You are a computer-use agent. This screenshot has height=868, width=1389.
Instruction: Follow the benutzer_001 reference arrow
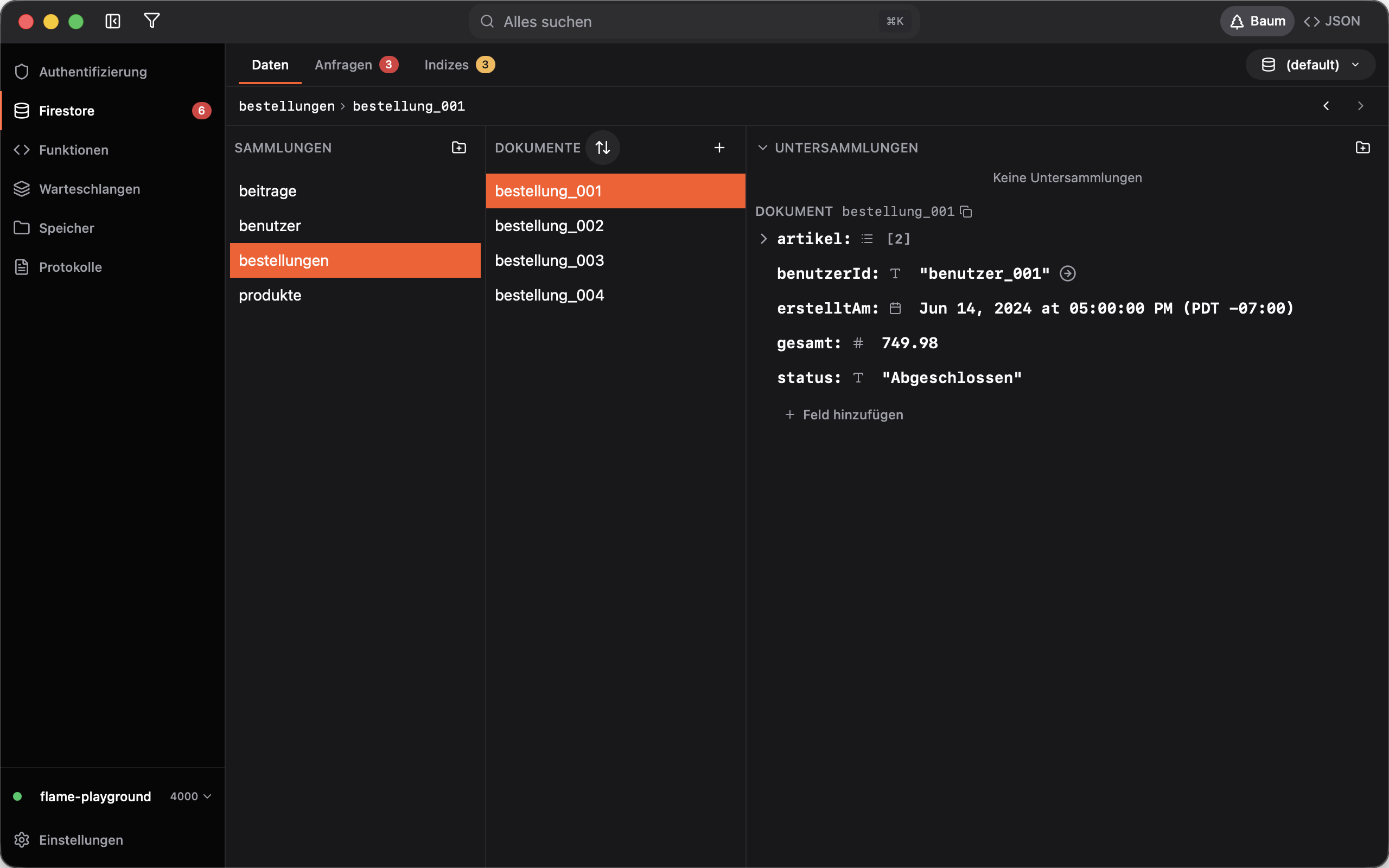coord(1068,274)
